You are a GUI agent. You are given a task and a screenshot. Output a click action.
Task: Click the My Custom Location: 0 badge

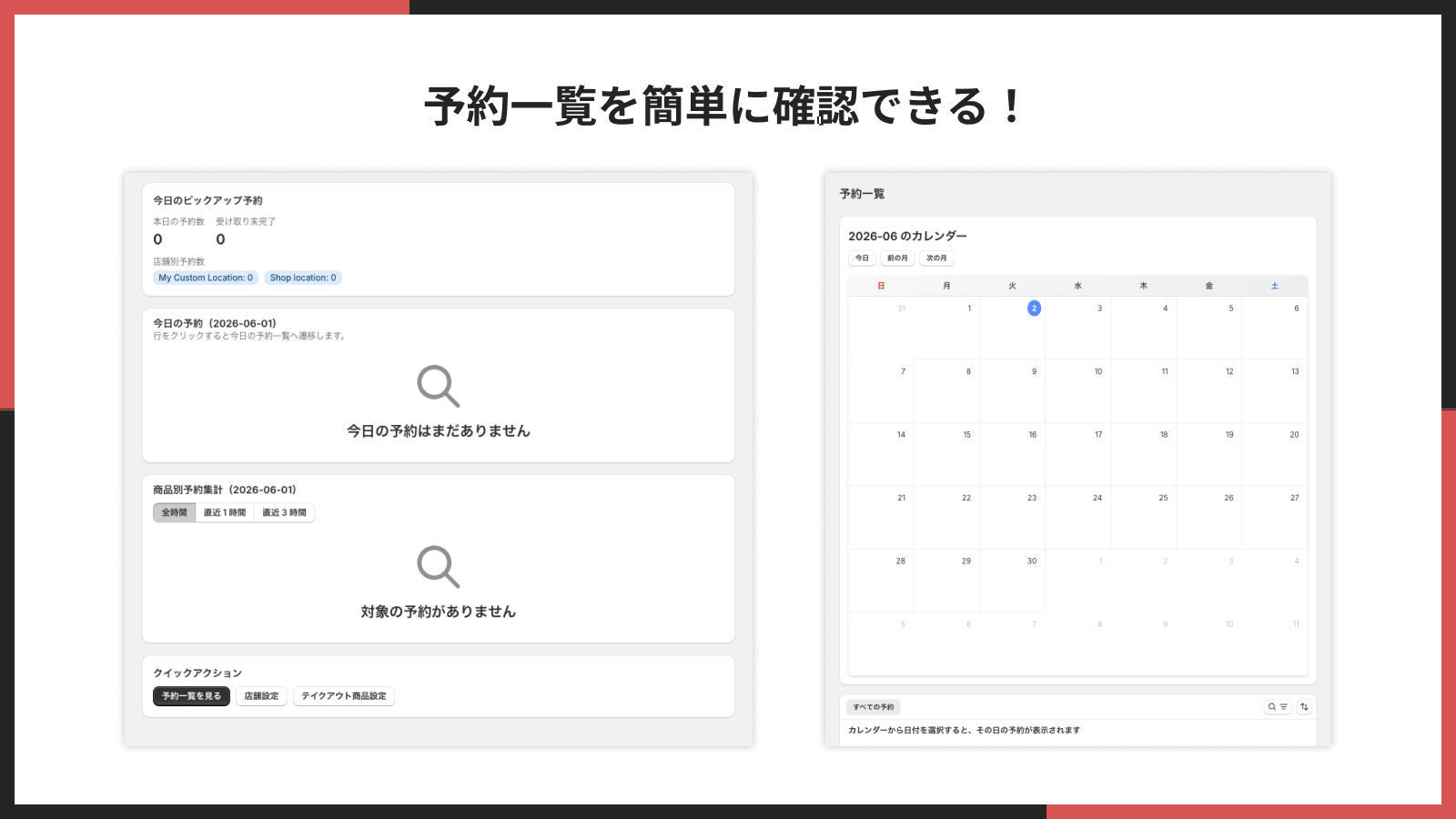206,278
